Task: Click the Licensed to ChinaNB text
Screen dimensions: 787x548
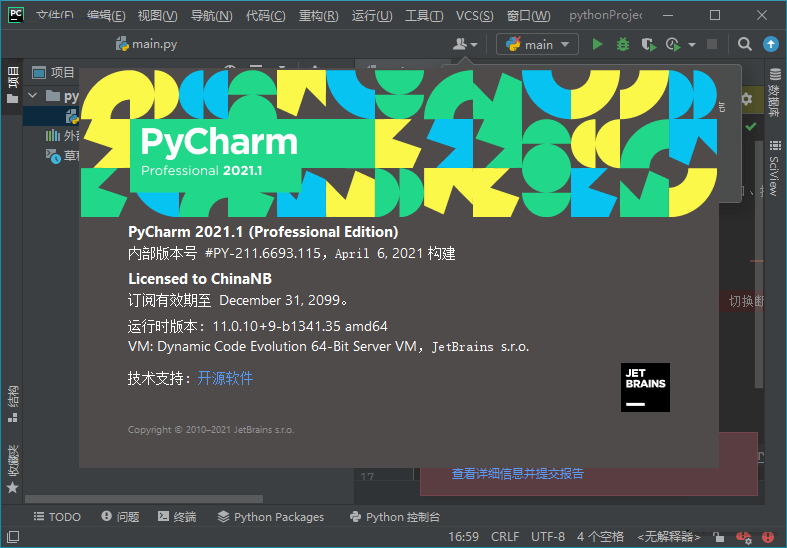Action: tap(200, 279)
